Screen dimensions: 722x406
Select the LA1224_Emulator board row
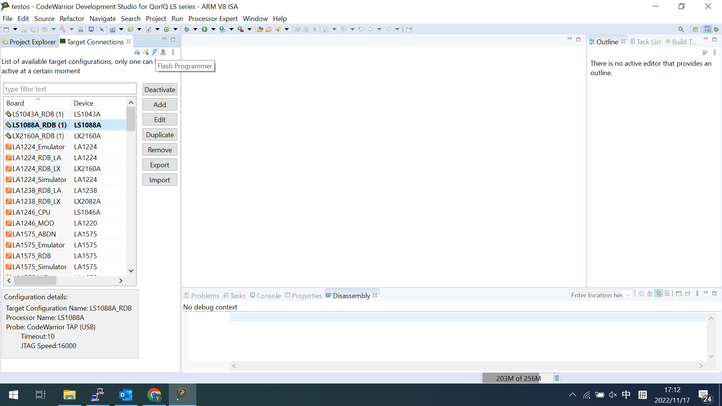tap(65, 147)
